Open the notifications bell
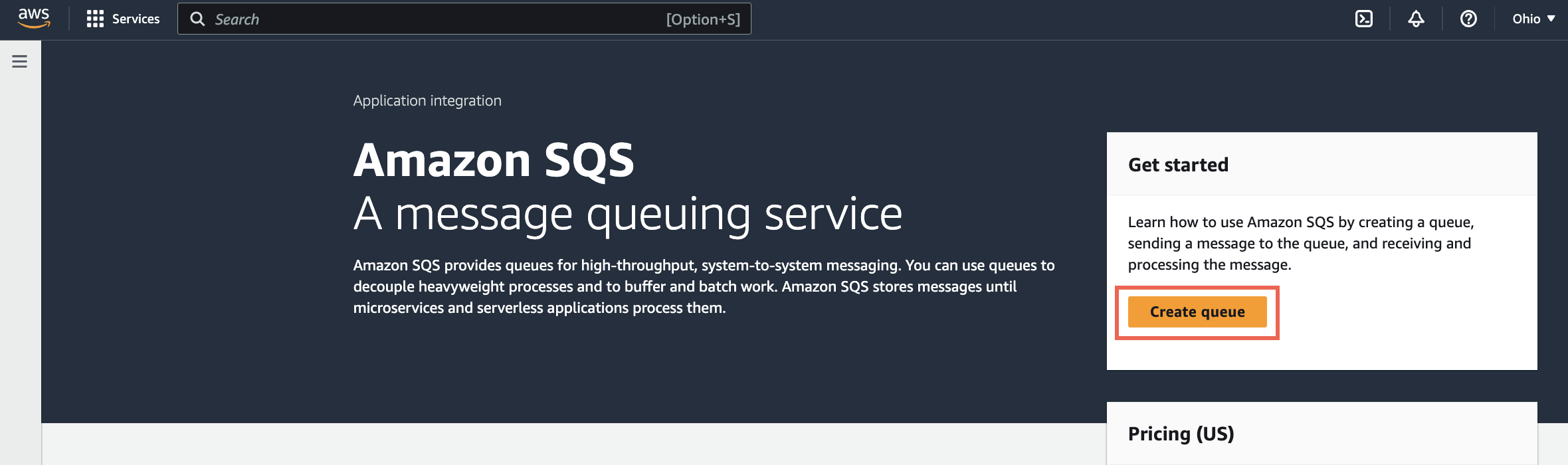 click(1416, 19)
